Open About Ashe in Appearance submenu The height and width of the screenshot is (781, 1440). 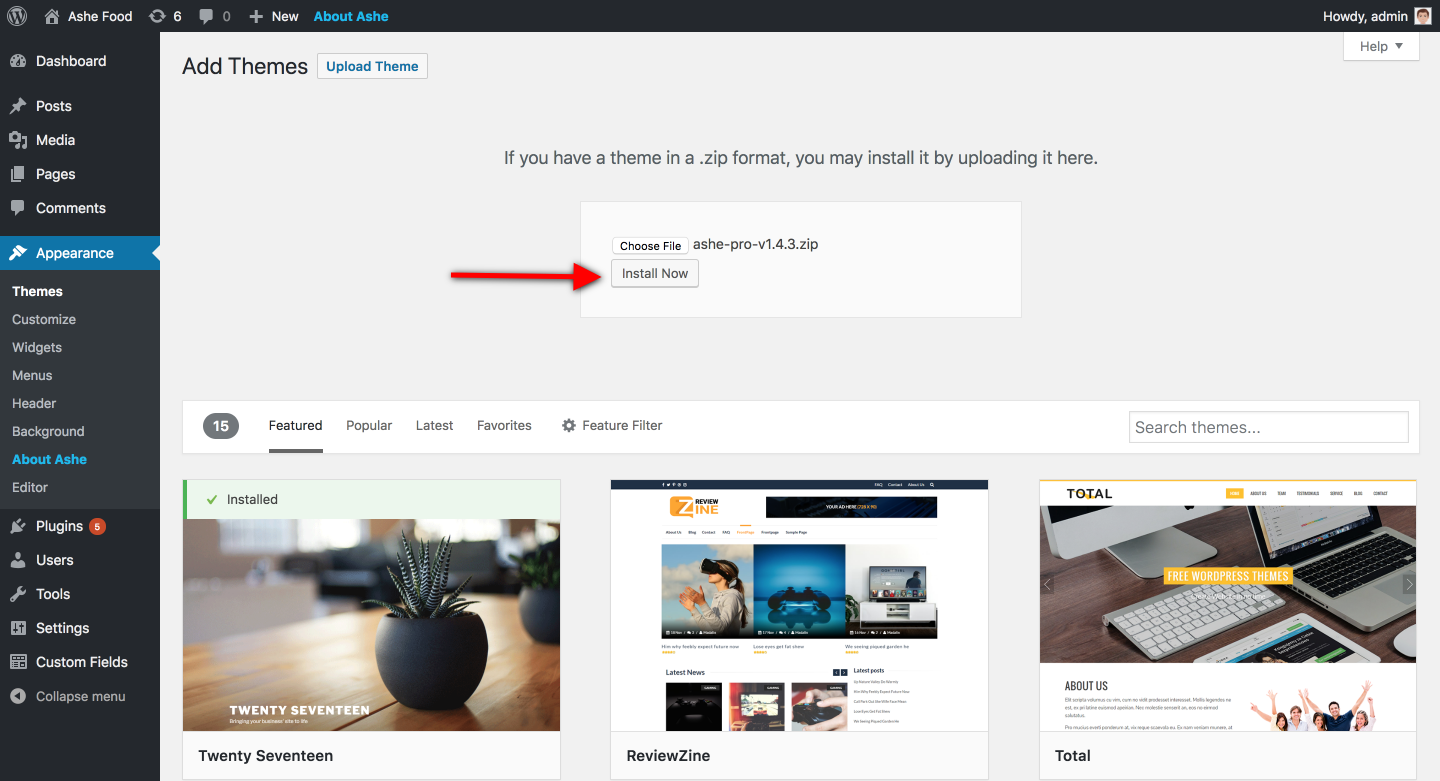point(49,459)
